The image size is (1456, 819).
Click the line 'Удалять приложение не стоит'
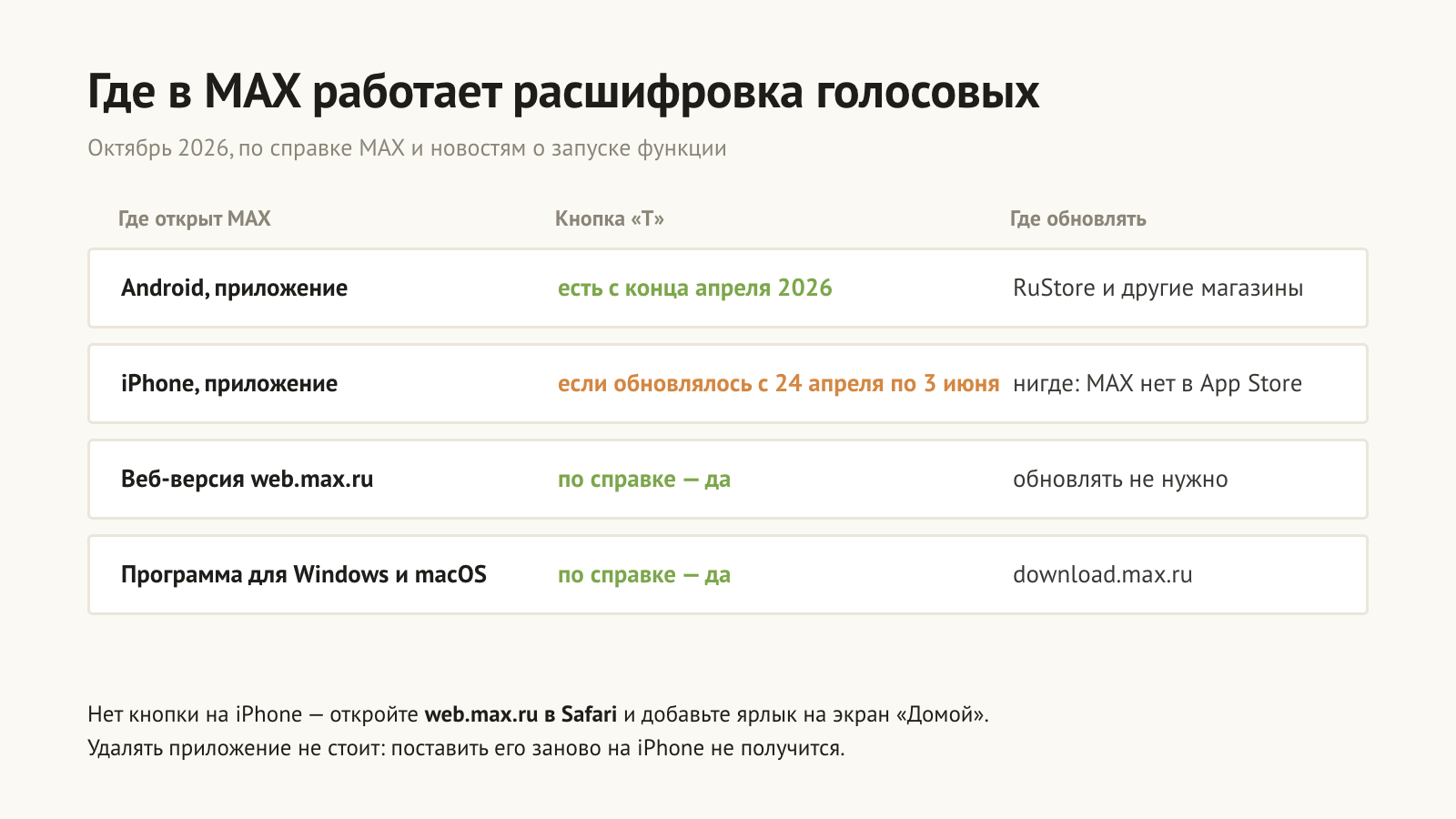tap(466, 748)
